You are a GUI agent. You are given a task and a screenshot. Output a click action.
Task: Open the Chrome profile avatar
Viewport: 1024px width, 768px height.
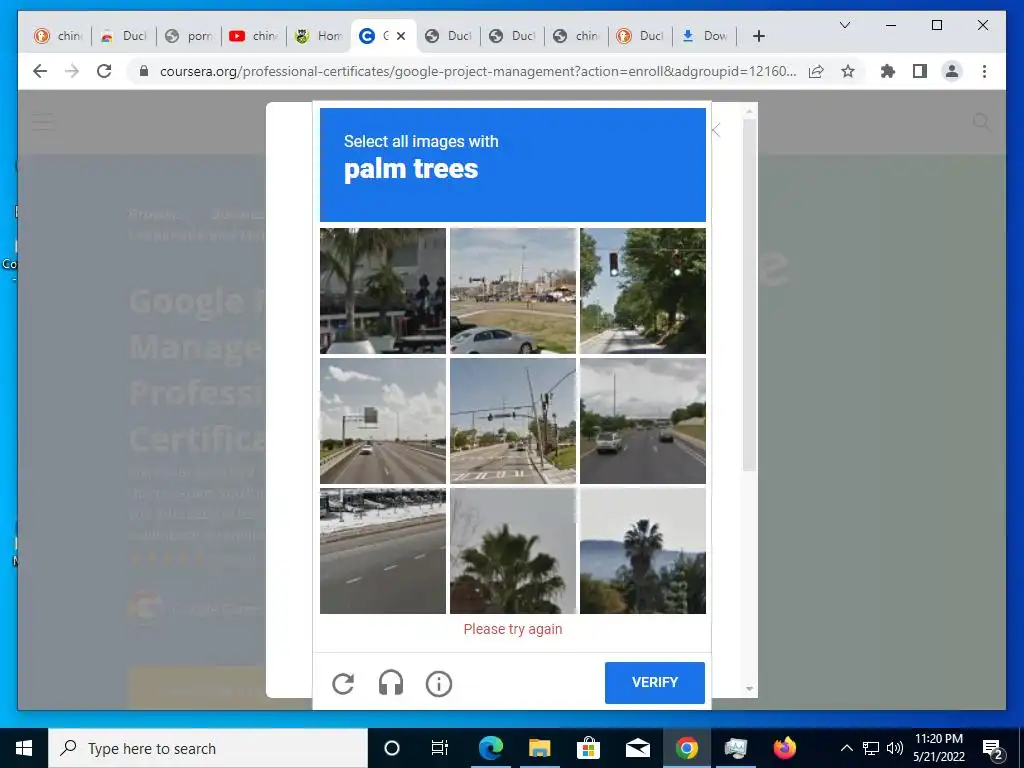952,71
